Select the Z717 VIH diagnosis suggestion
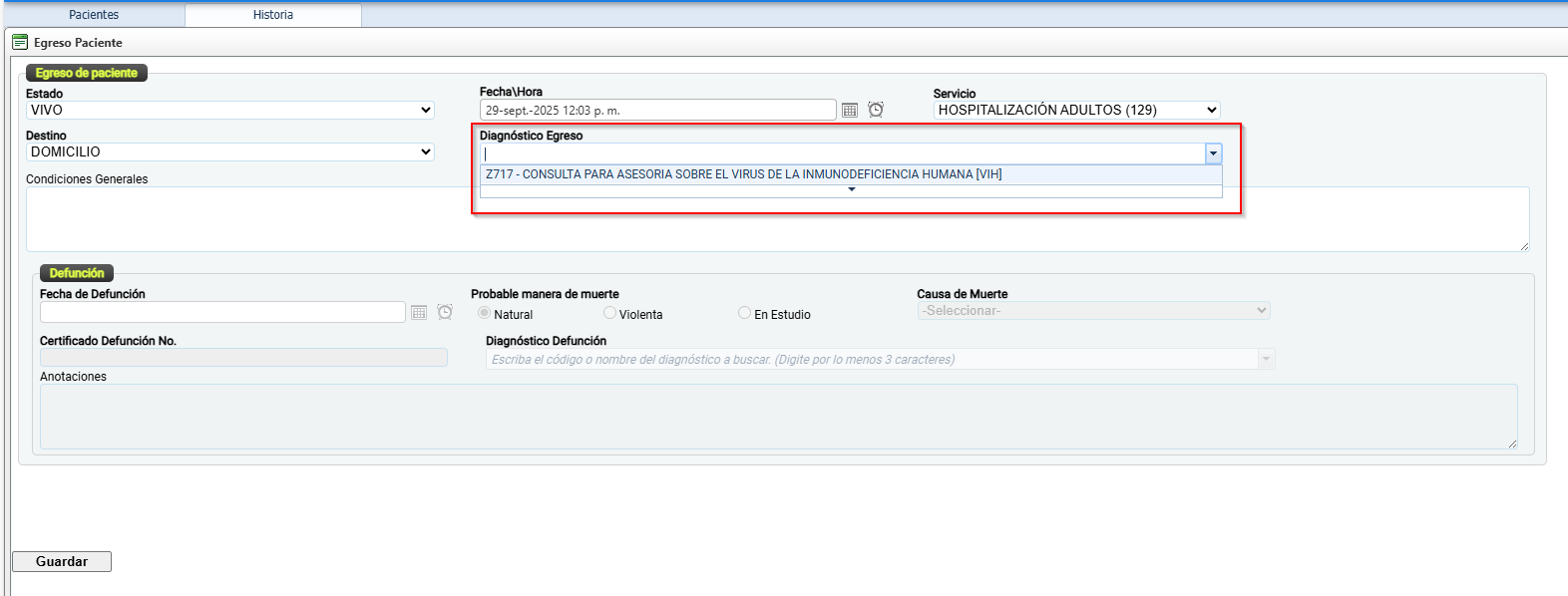Screen dimensions: 1568x596 743,174
